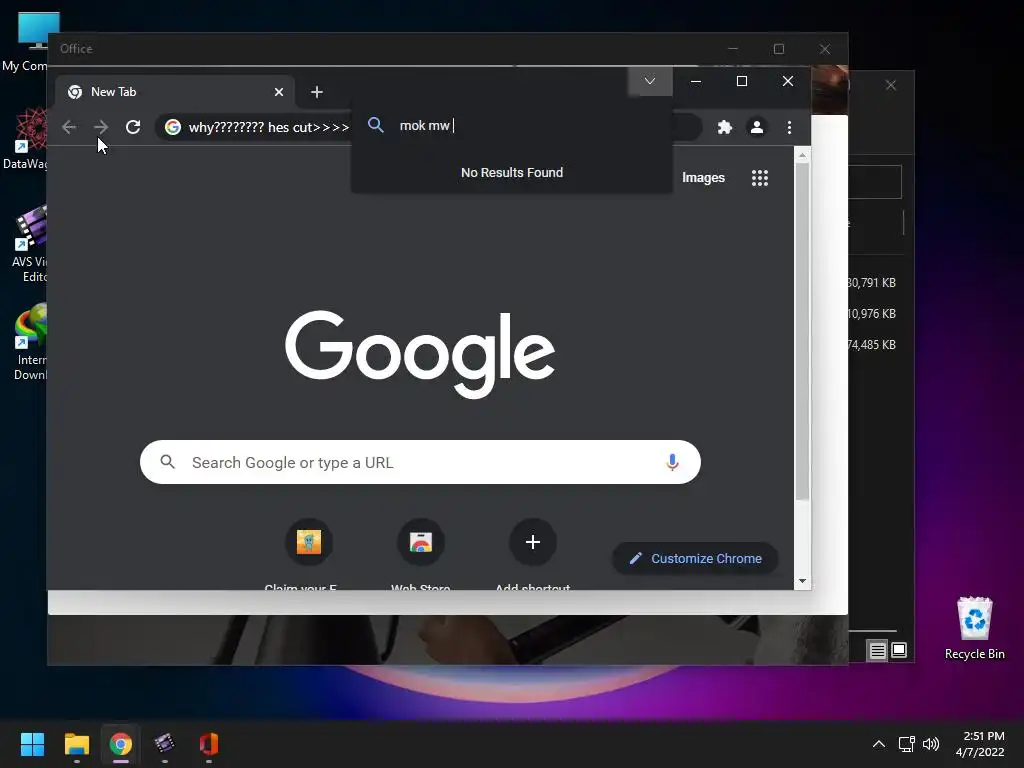Select the AVS Video Editor desktop shortcut
Viewport: 1024px width, 768px height.
click(27, 243)
